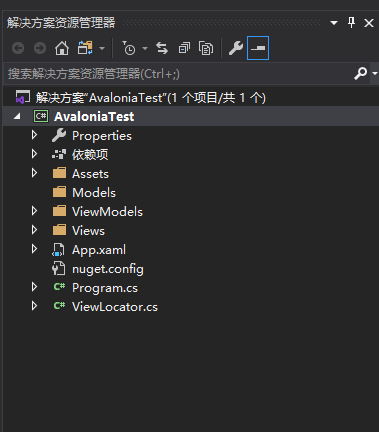
Task: Toggle auto-hide pin for the panel
Action: pos(351,23)
